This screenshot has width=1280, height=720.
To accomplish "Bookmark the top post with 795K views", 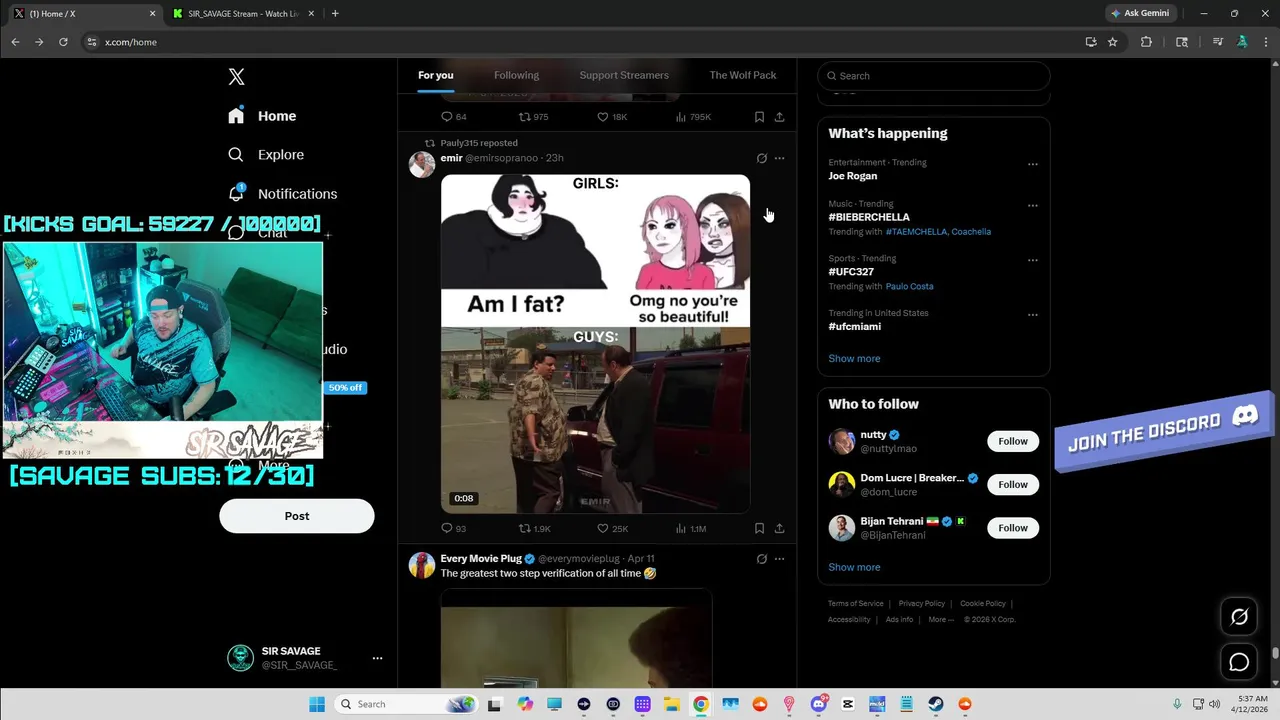I will tap(759, 117).
